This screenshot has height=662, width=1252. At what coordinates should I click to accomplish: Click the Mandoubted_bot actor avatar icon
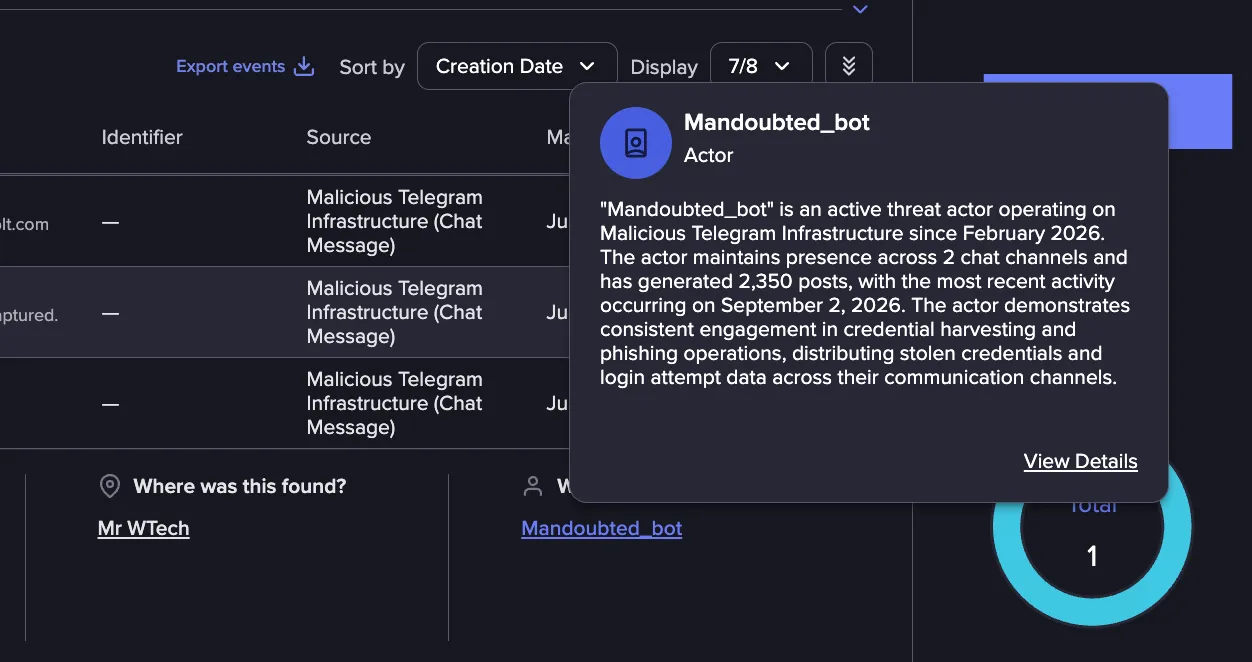coord(635,143)
